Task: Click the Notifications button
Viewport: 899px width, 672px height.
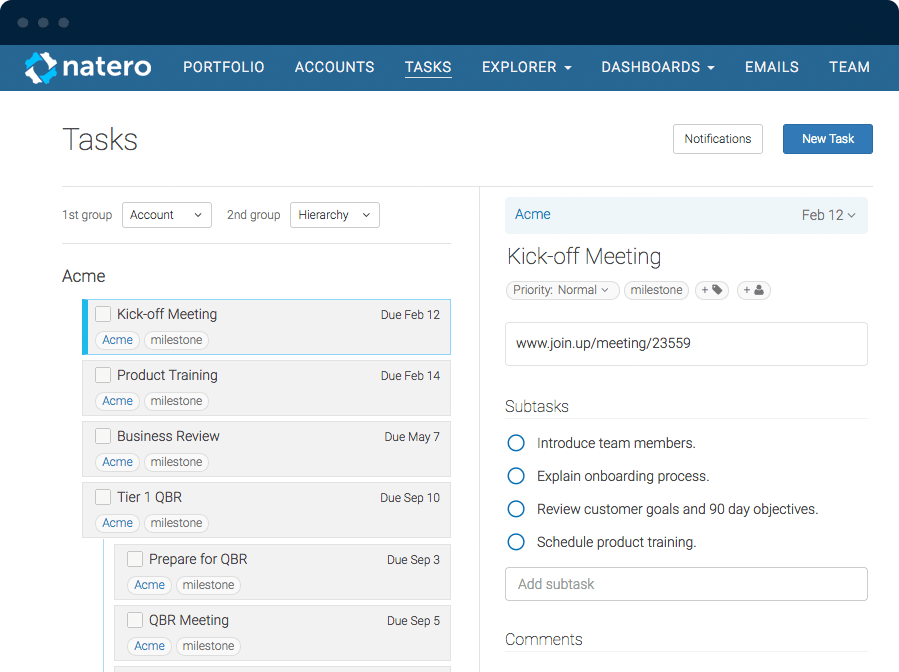Action: click(718, 139)
